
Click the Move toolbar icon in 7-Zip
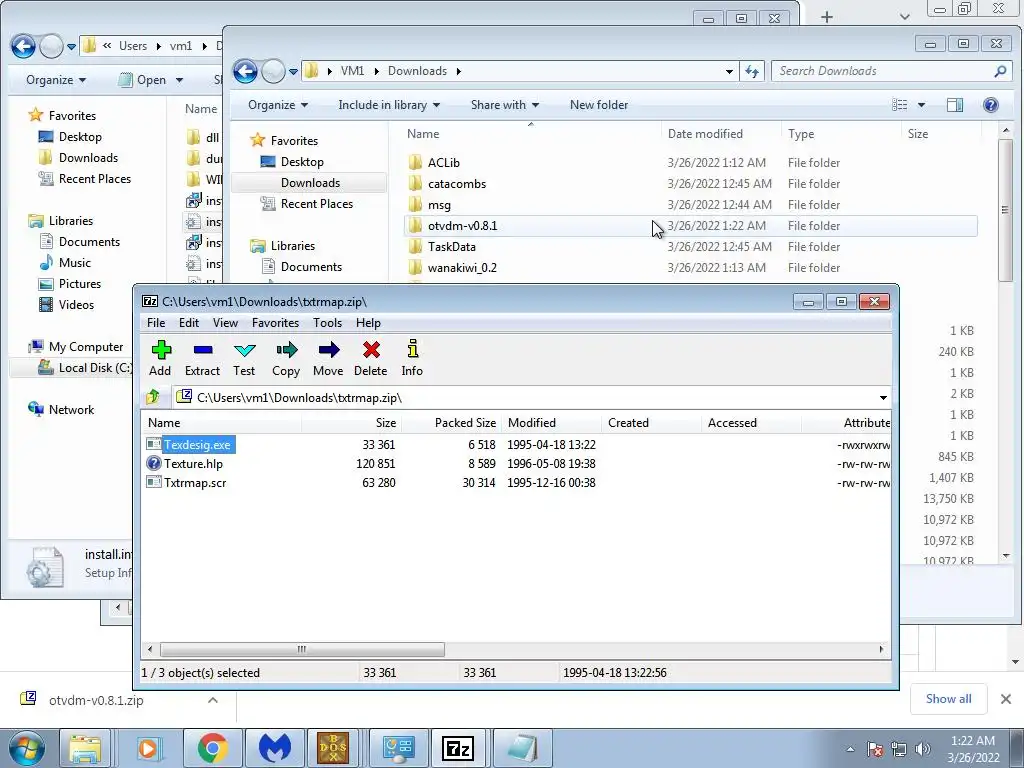coord(328,358)
